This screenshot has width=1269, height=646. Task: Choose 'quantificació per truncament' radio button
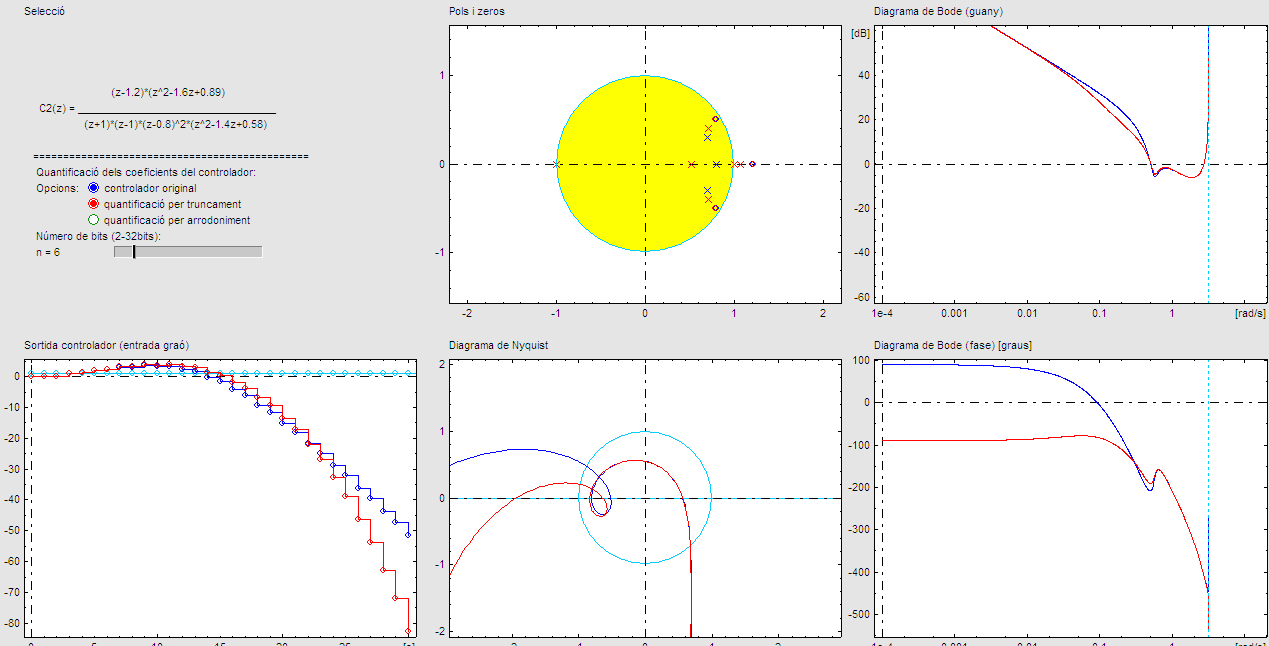point(94,204)
